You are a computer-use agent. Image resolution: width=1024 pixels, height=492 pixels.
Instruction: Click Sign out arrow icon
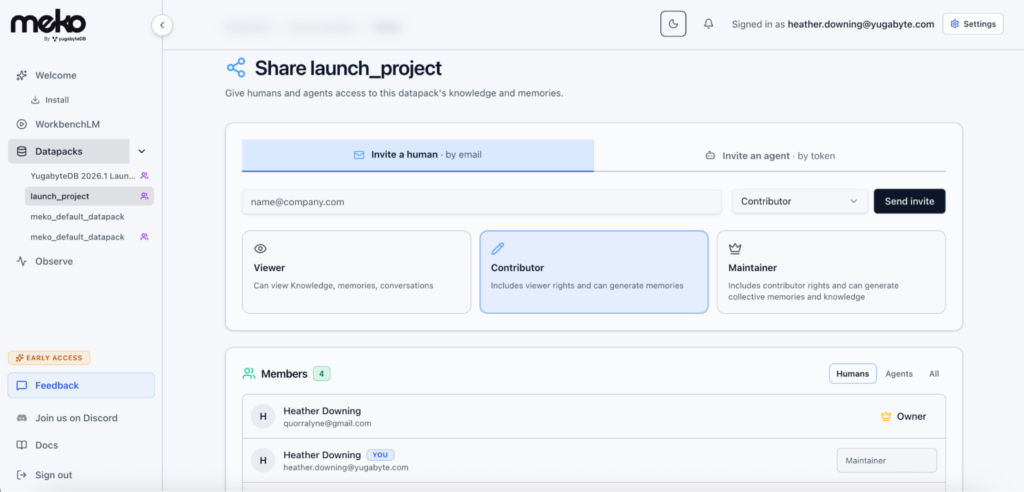click(22, 475)
